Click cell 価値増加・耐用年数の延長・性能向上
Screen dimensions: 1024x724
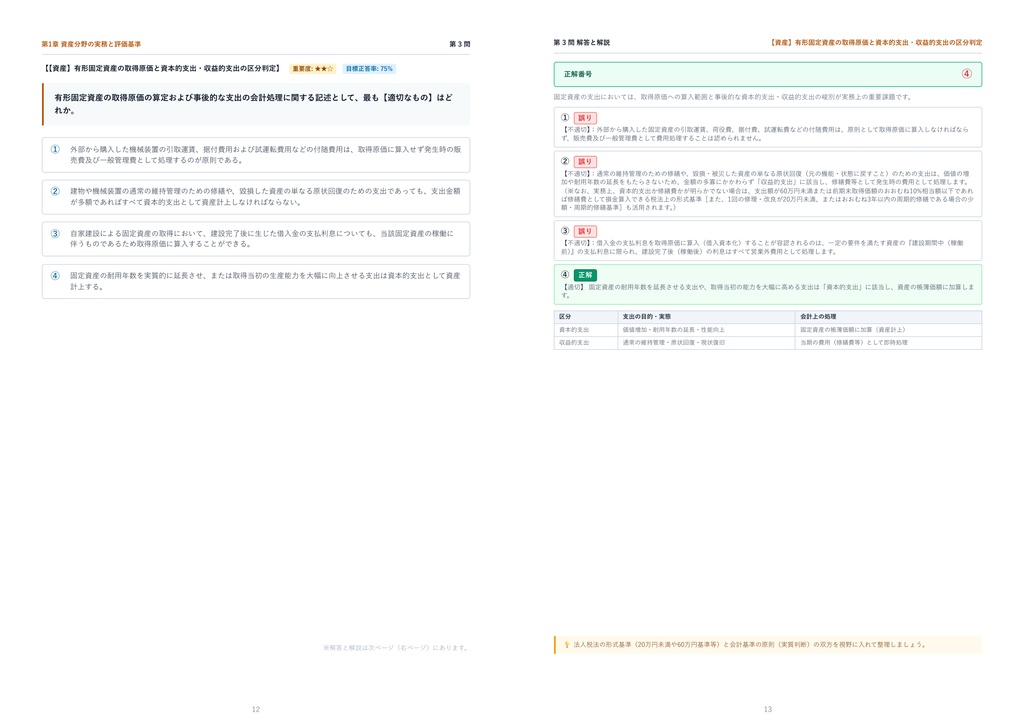click(x=707, y=330)
